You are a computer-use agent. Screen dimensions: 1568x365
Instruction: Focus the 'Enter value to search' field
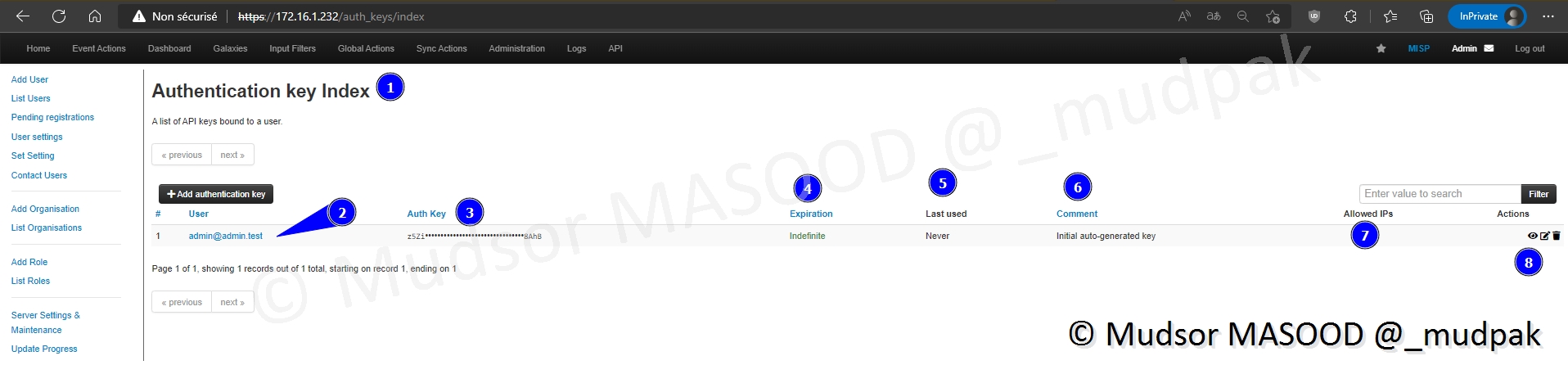tap(1440, 194)
